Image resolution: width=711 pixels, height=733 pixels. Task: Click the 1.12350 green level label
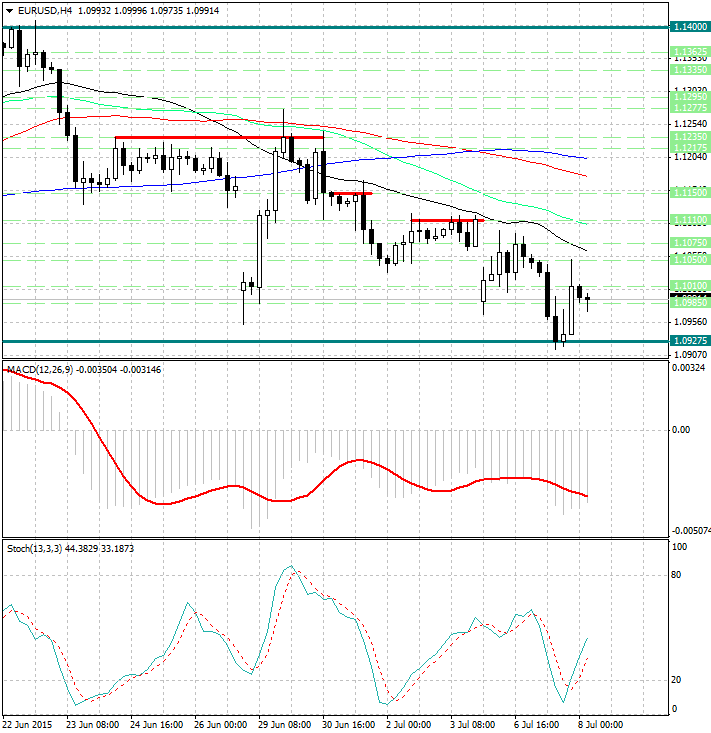[x=690, y=137]
